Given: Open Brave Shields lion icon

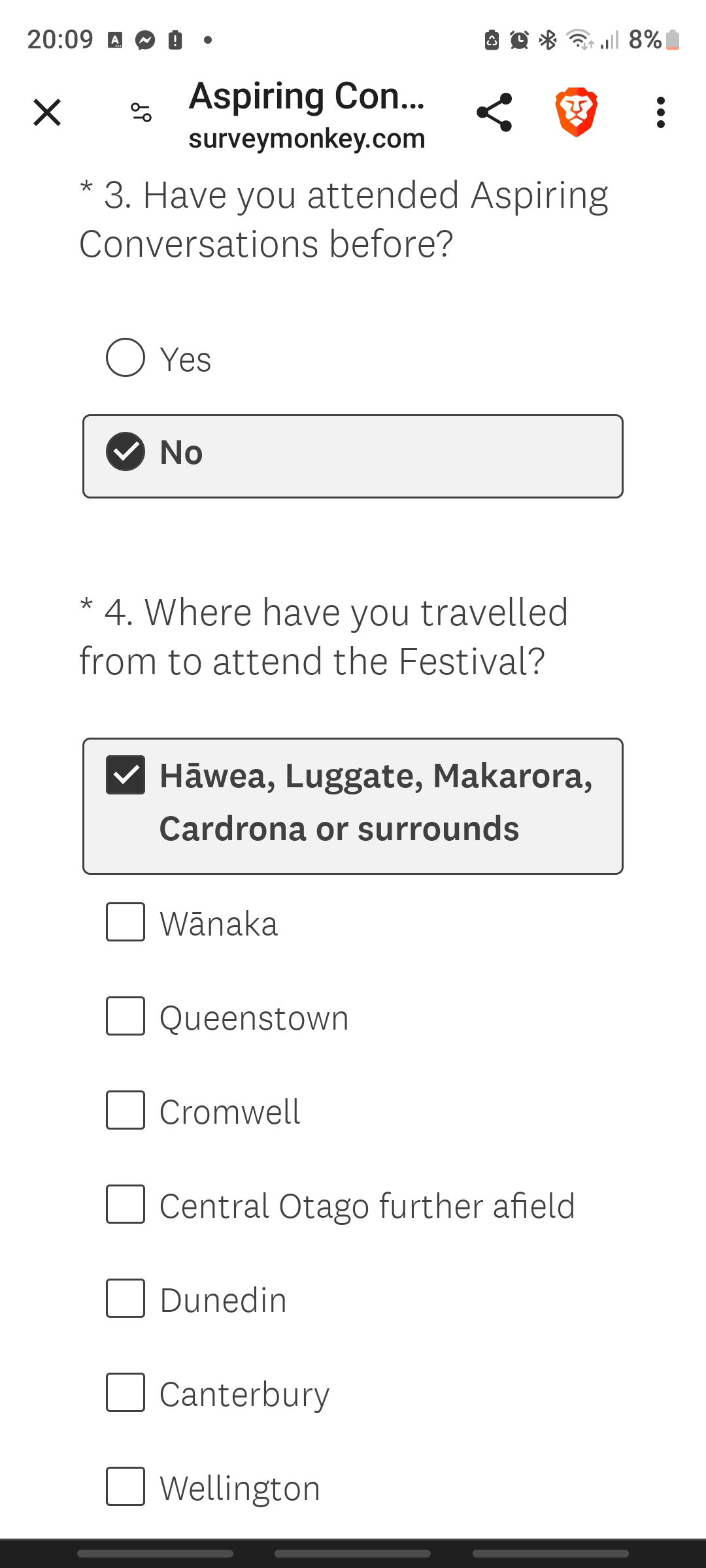Looking at the screenshot, I should (576, 112).
